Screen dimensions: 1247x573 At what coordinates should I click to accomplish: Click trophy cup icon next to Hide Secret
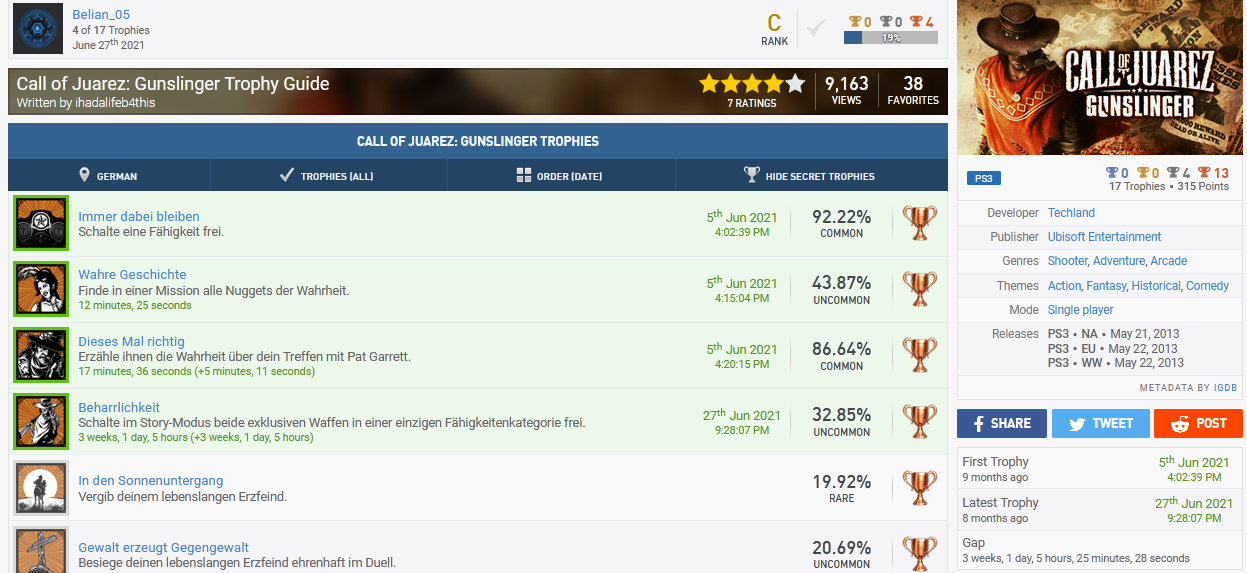pyautogui.click(x=752, y=175)
